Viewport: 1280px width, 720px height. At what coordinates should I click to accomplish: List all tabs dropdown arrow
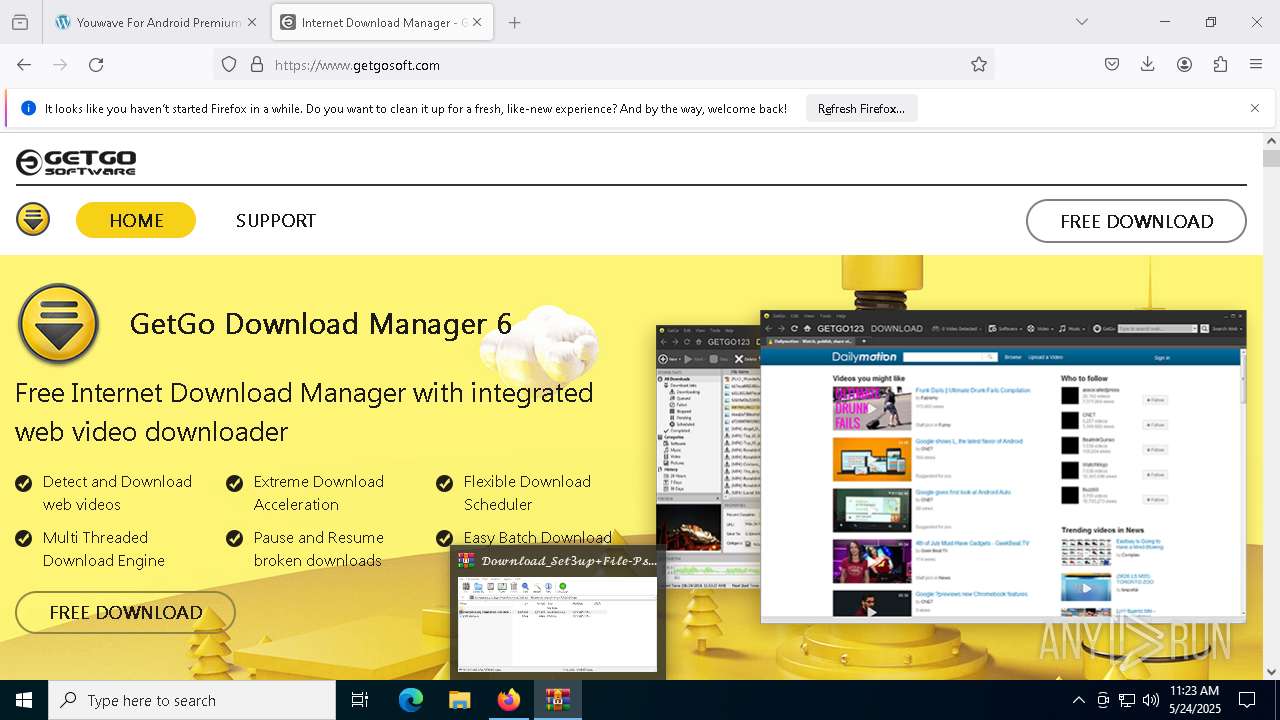(x=1082, y=22)
